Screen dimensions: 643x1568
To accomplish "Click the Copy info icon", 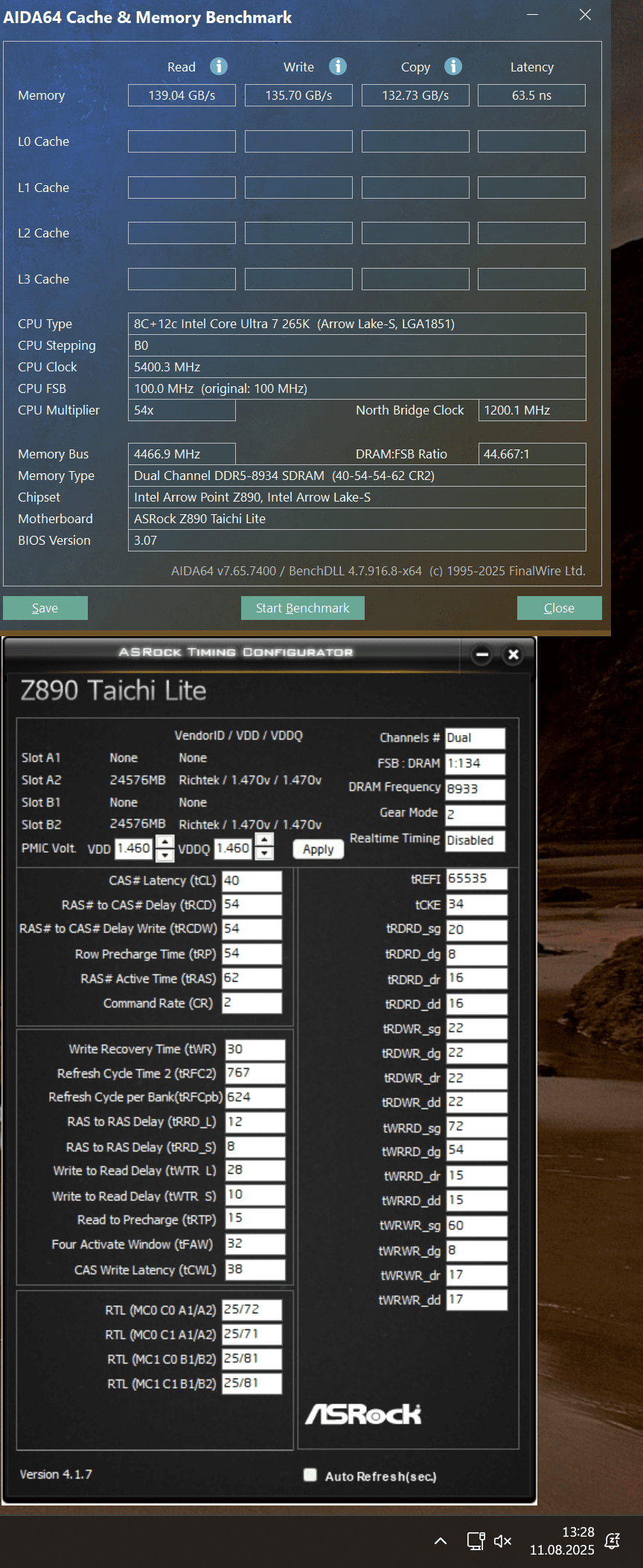I will (453, 66).
